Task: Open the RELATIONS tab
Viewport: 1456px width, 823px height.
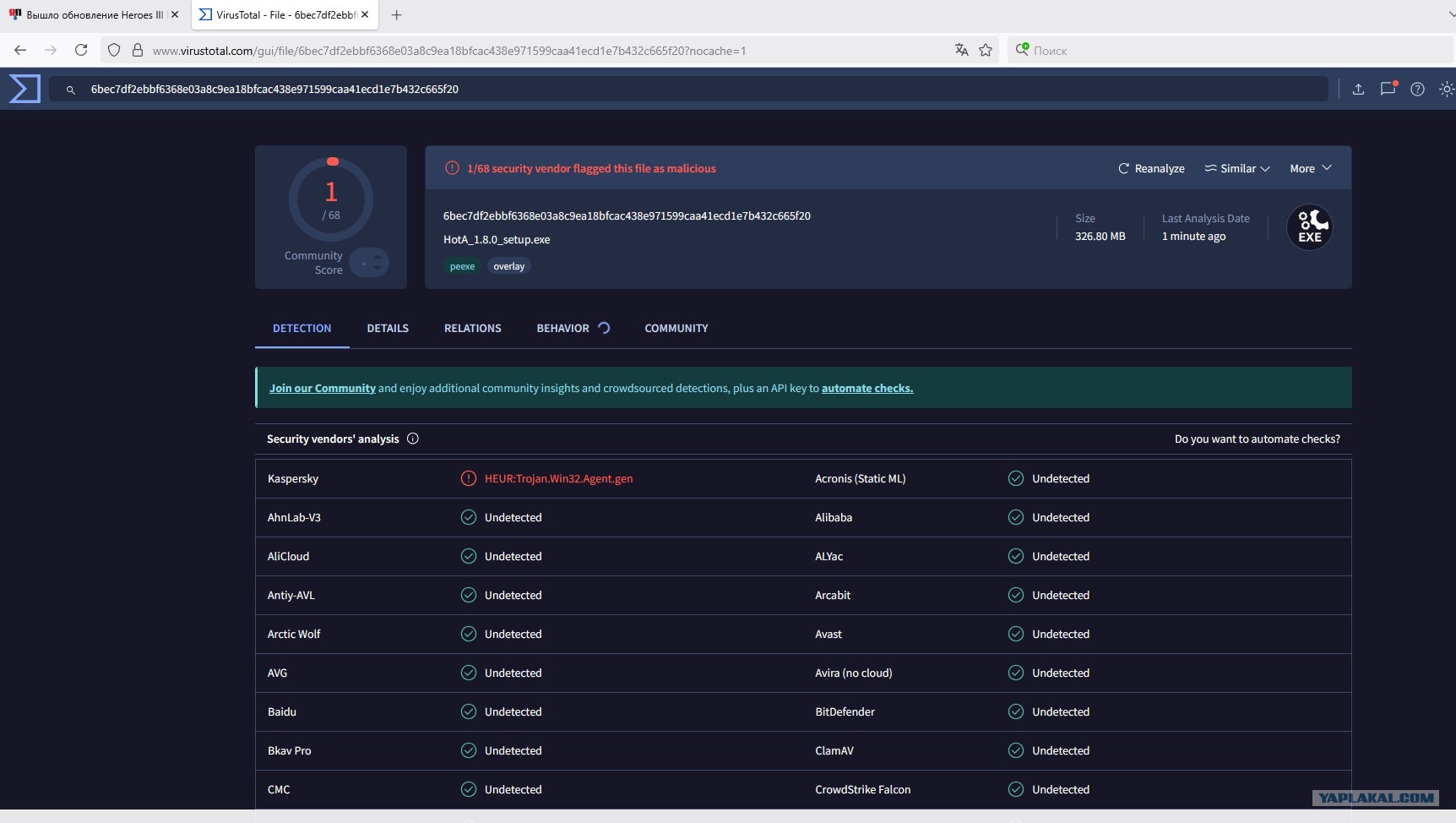Action: [473, 328]
